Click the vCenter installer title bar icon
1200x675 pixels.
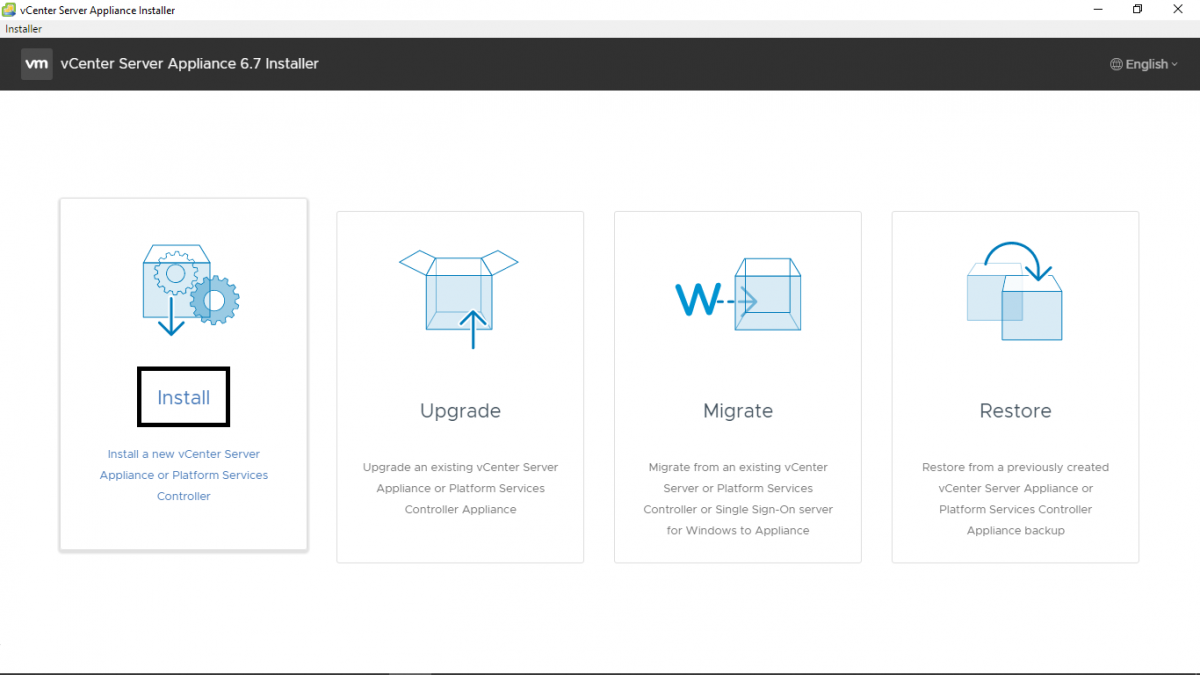[x=10, y=9]
